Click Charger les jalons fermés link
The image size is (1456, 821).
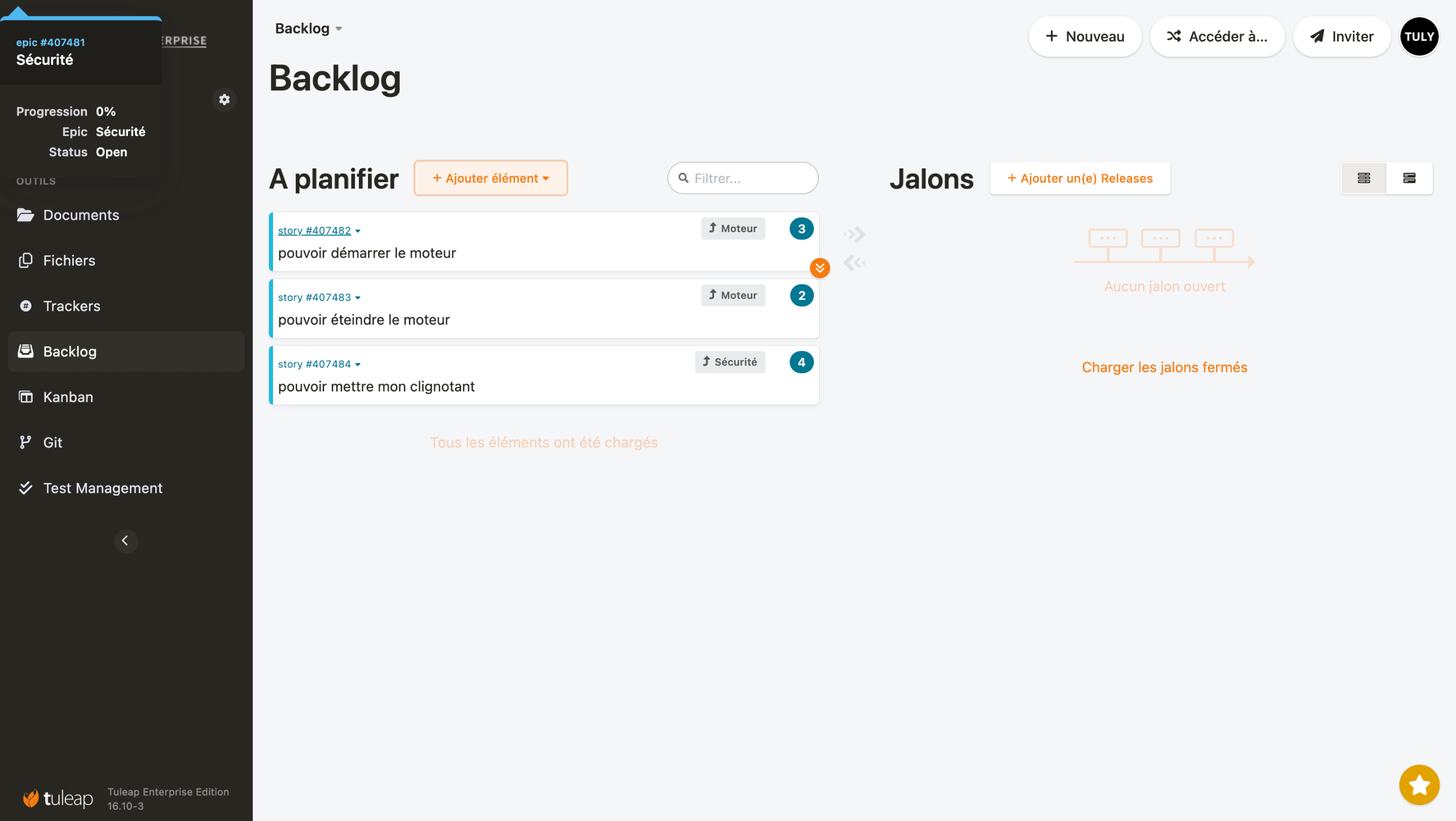click(1164, 368)
